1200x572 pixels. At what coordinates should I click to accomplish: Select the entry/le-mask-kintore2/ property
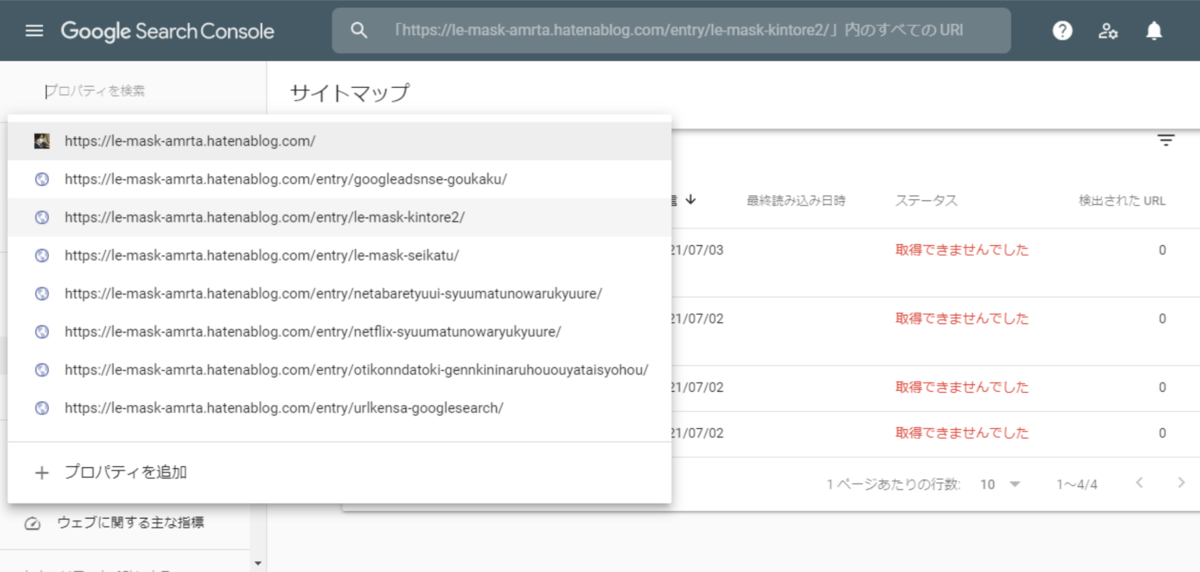[339, 217]
